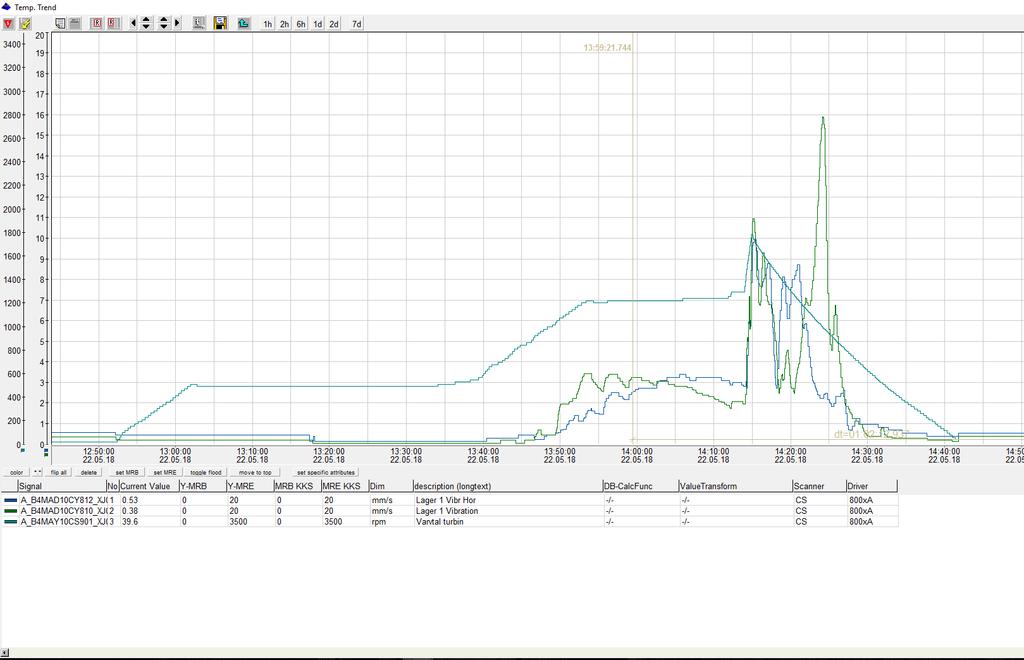Click the gray list toolbar icon
1024x660 pixels.
click(75, 24)
